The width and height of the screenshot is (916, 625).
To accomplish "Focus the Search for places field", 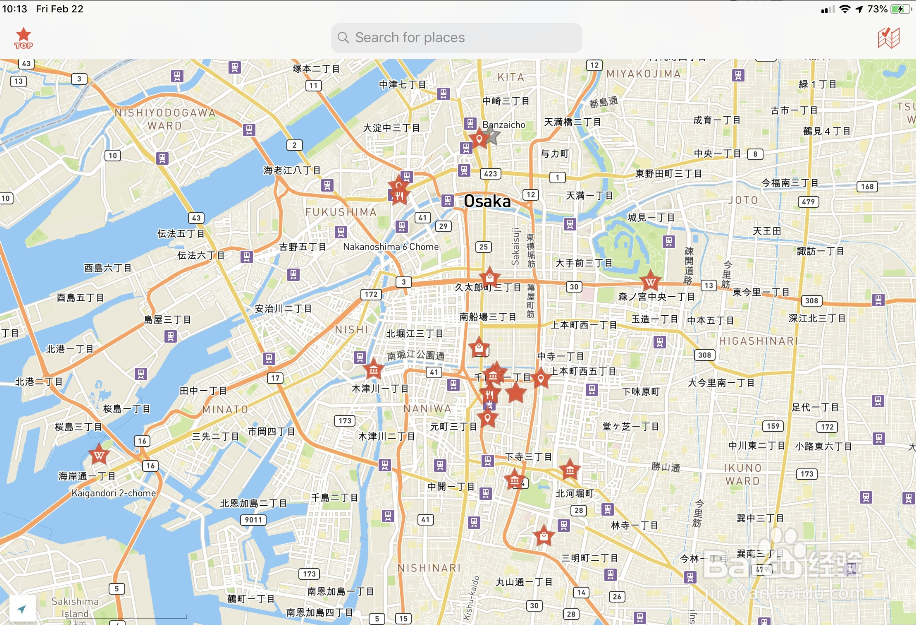I will pyautogui.click(x=456, y=37).
